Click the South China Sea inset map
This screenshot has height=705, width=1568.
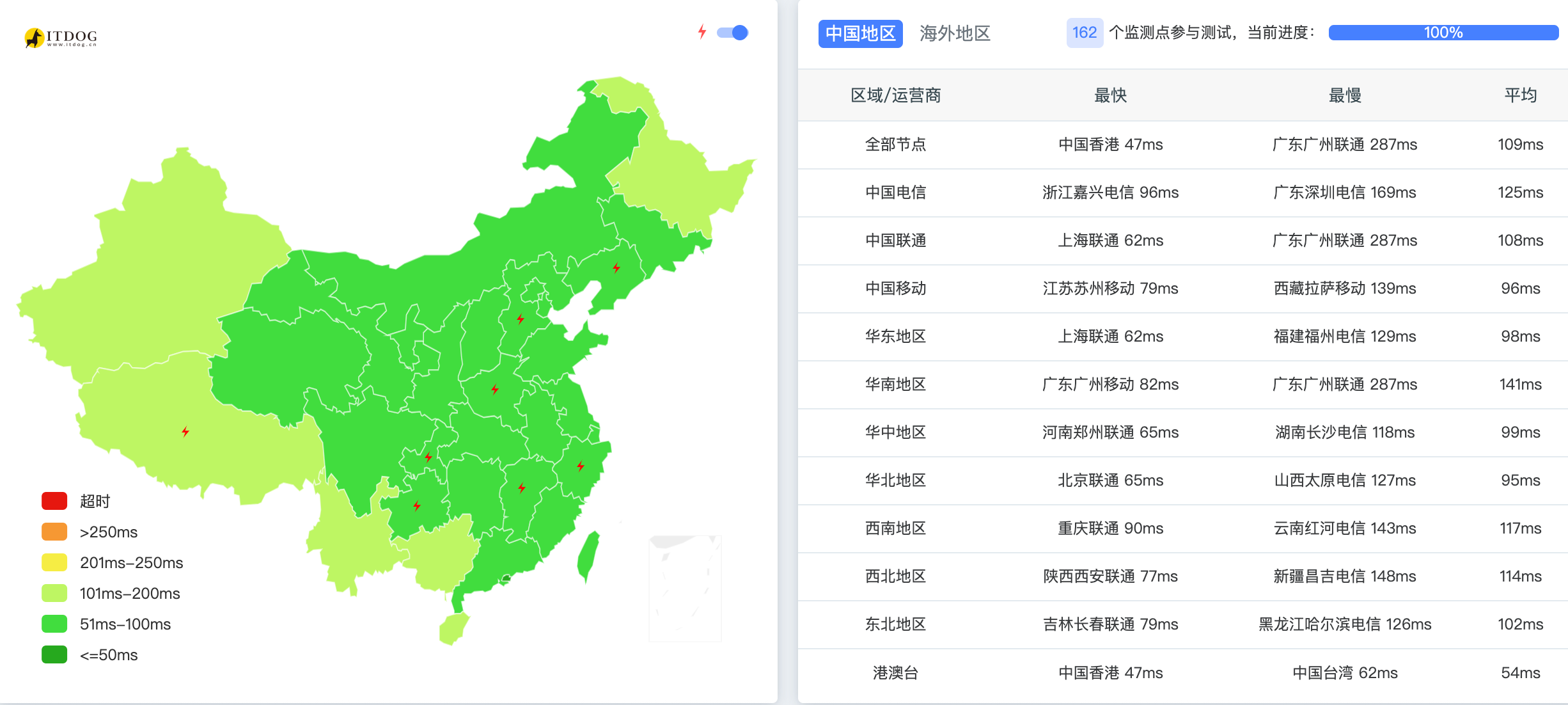click(685, 589)
